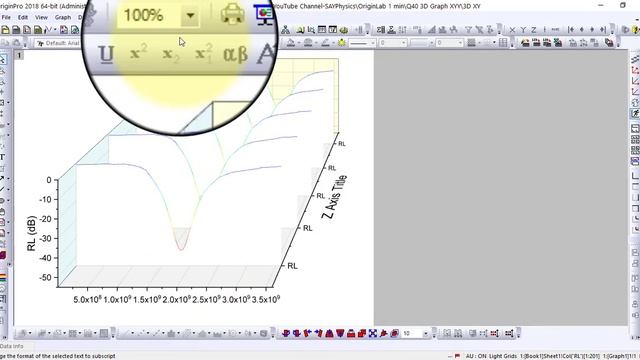Select the 3.5x10^9 X axis tick label
640x360 pixels.
pos(266,299)
